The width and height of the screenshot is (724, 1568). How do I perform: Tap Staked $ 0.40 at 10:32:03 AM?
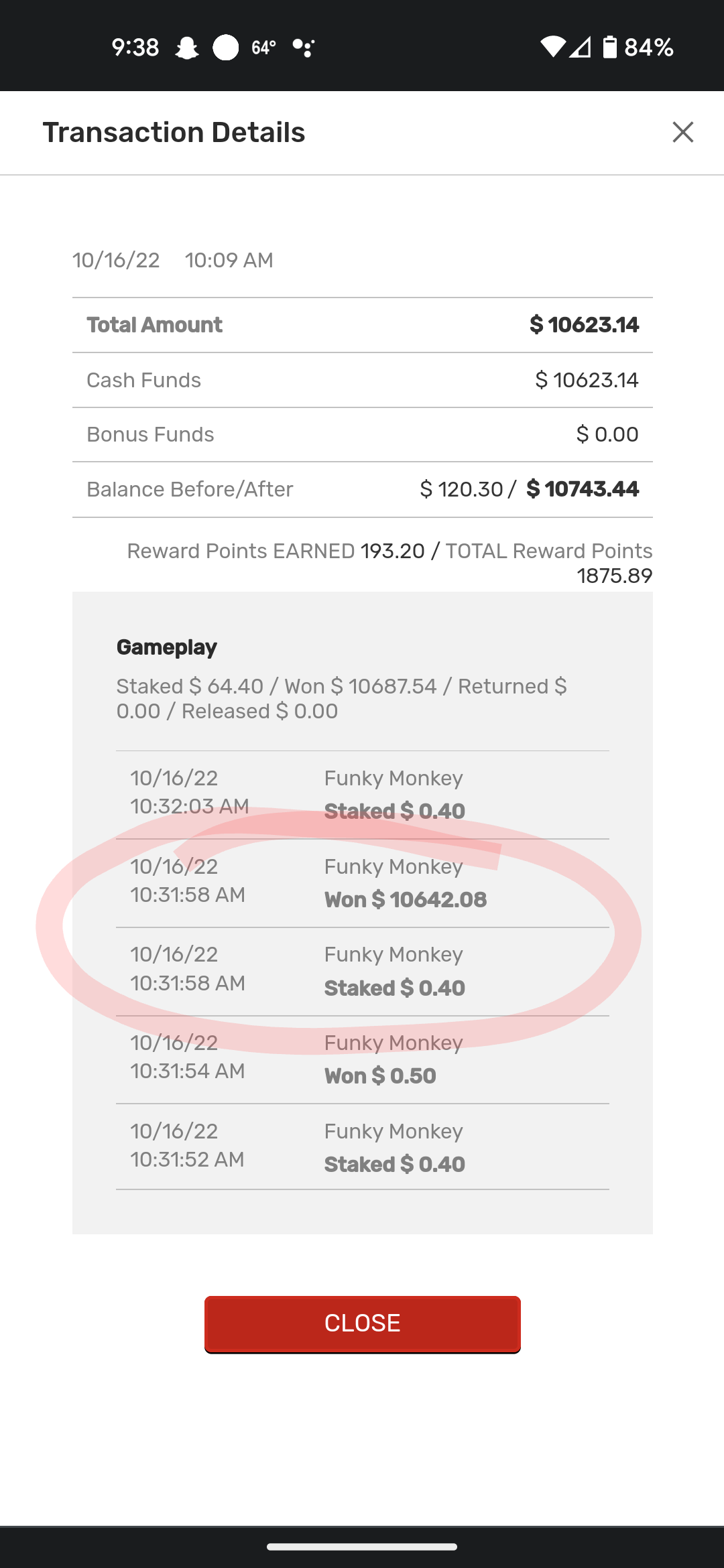(394, 811)
